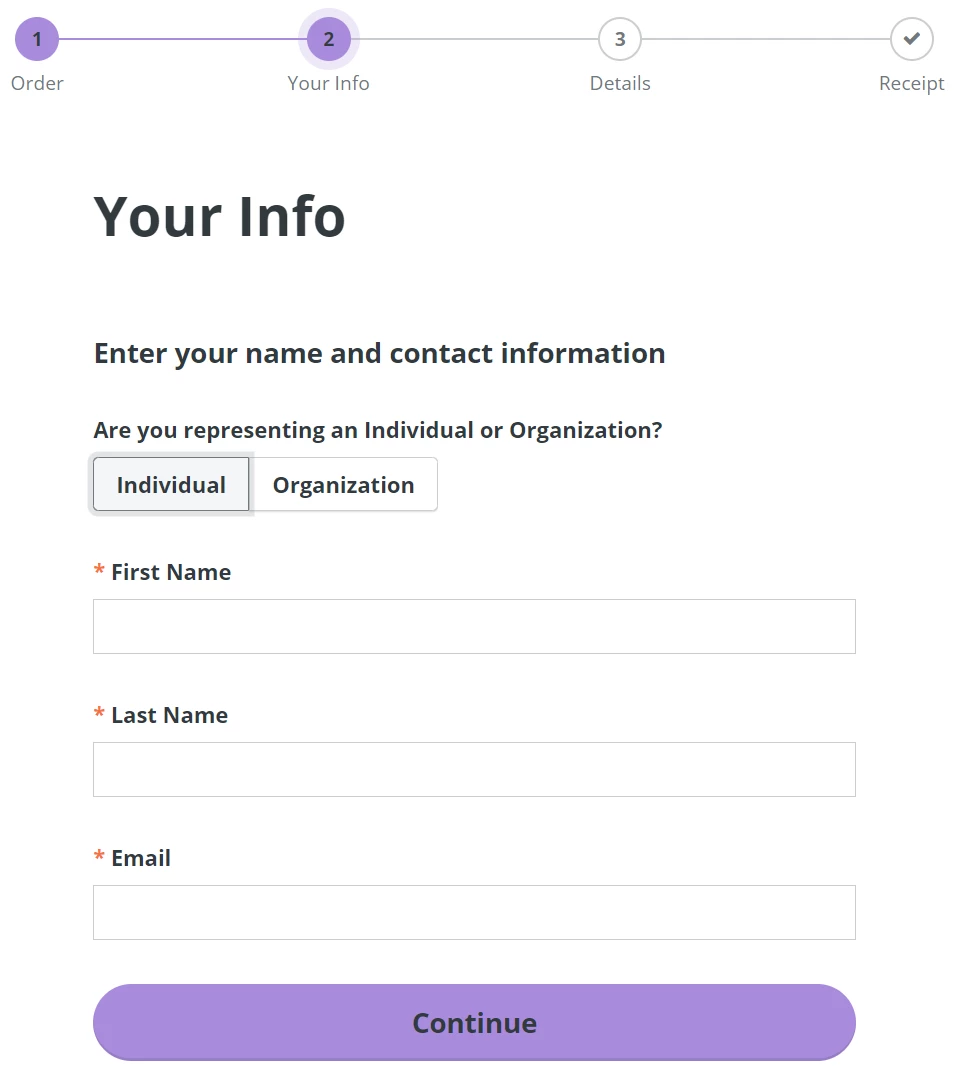Select the highlighted Your Info step indicator
This screenshot has width=955, height=1072.
click(x=328, y=39)
